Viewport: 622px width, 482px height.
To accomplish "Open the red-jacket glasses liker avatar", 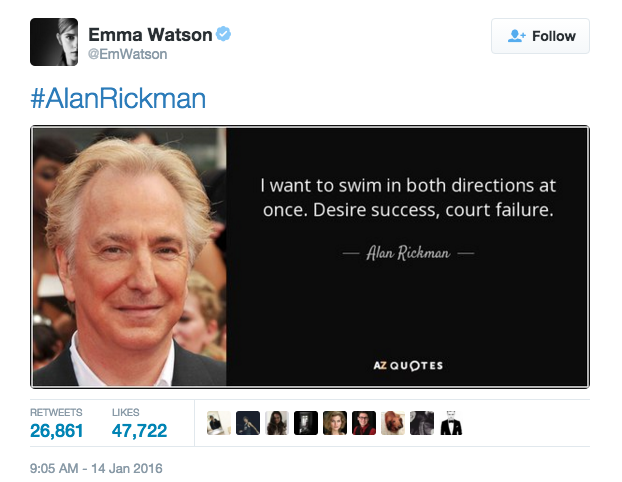I will coord(364,423).
